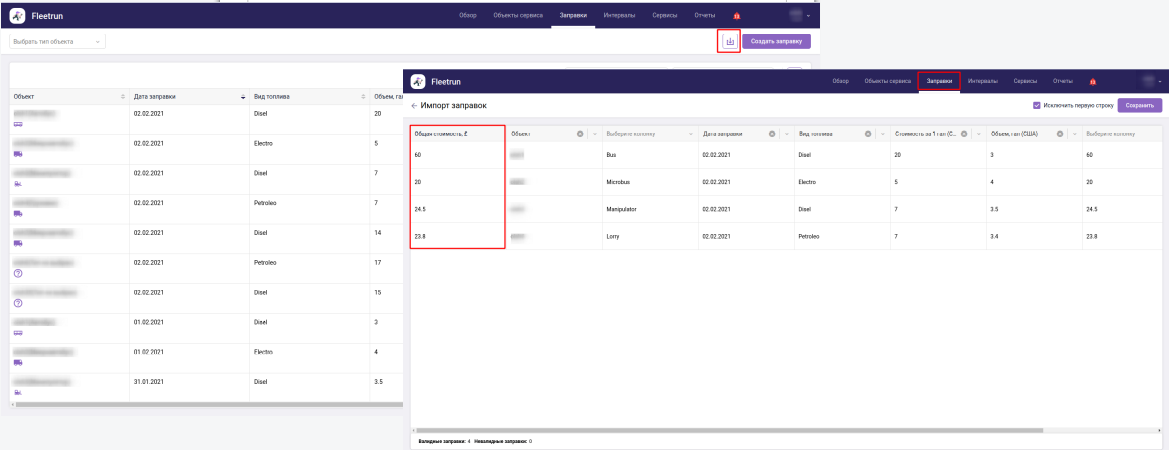
Task: Switch to the Обзор tab in the back window
Action: 468,16
